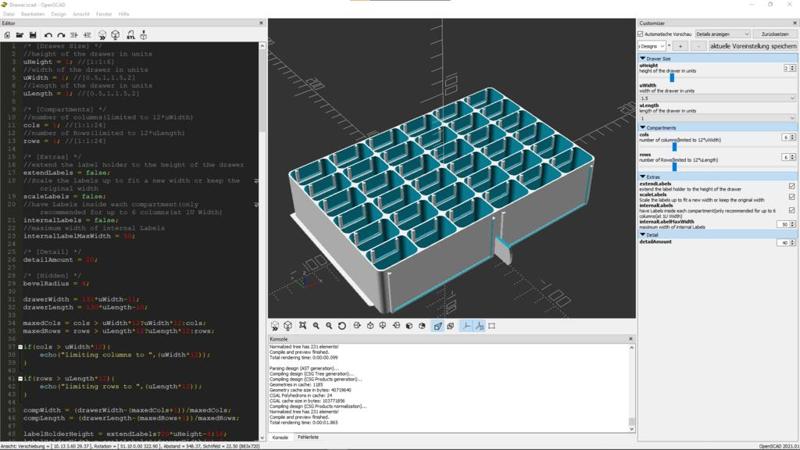Select orthogonal projection in the viewport toolbar
The image size is (800, 450).
pos(451,326)
